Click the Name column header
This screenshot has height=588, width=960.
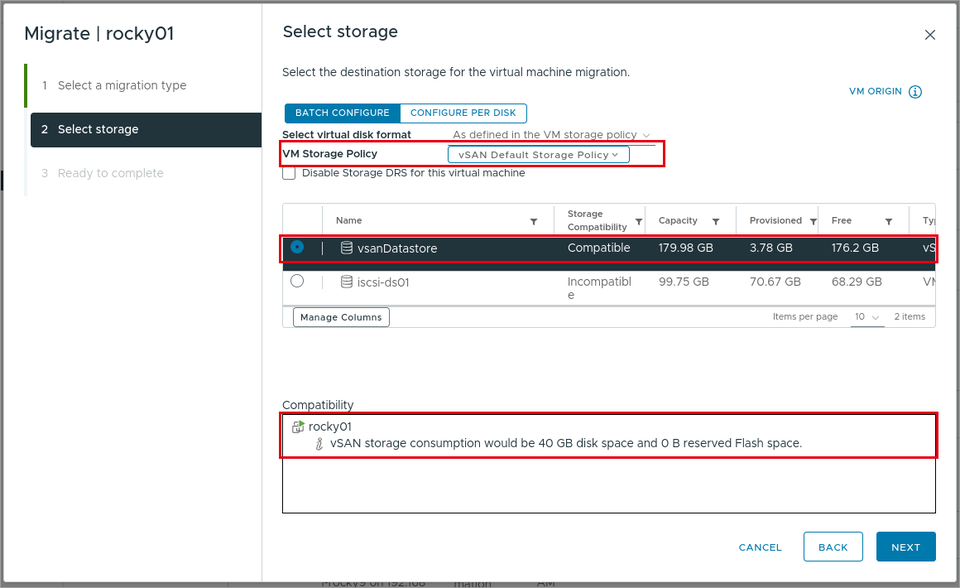pos(349,220)
